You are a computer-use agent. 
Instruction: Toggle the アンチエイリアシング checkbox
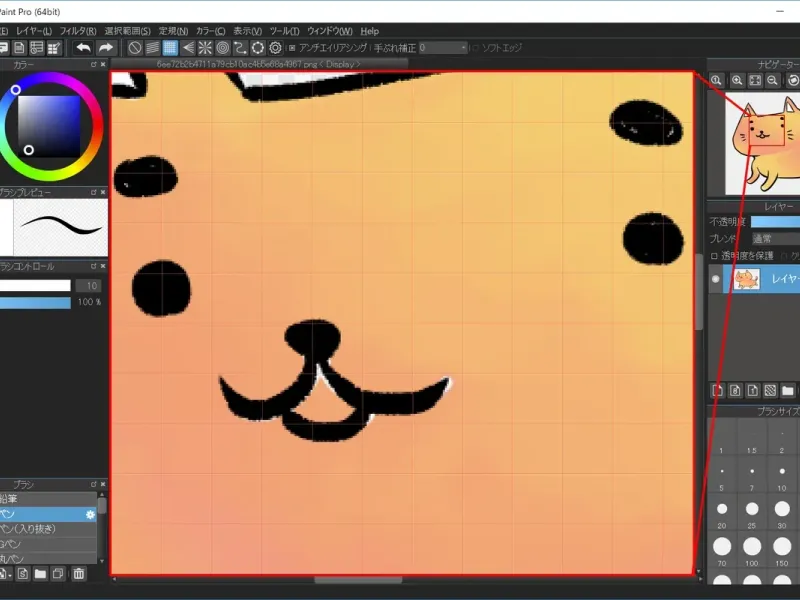coord(292,47)
